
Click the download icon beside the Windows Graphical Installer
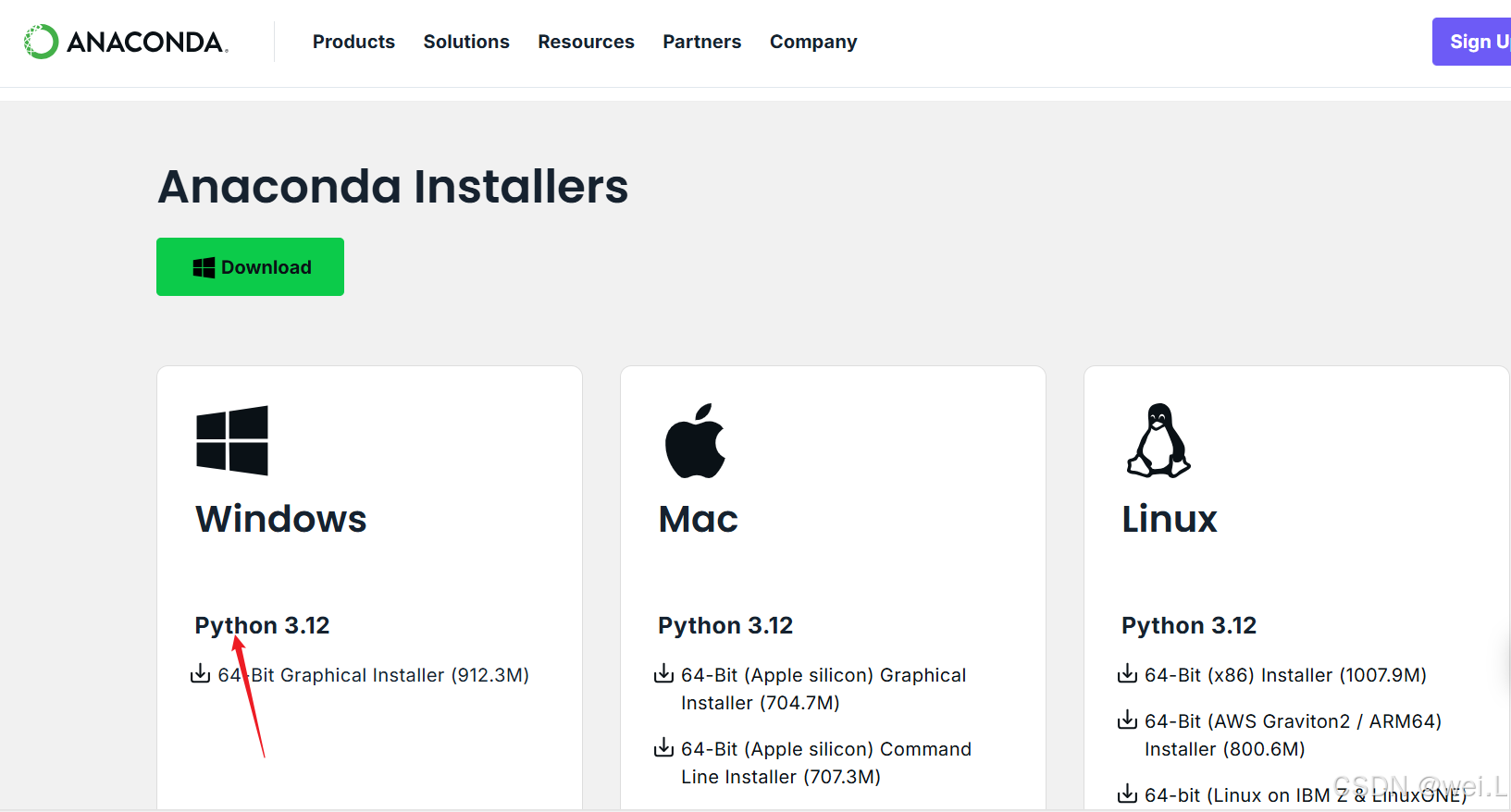200,673
